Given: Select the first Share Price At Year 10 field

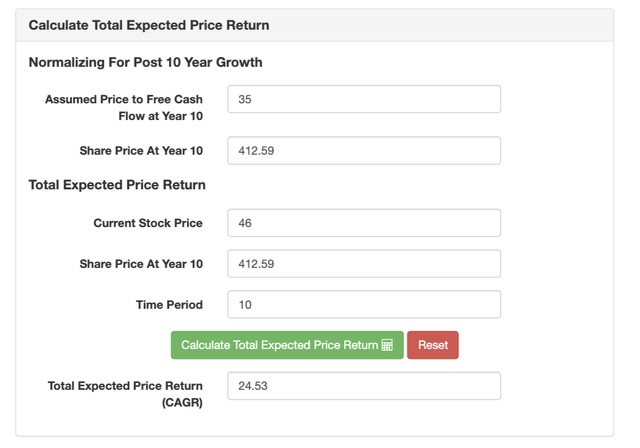Looking at the screenshot, I should pos(364,151).
